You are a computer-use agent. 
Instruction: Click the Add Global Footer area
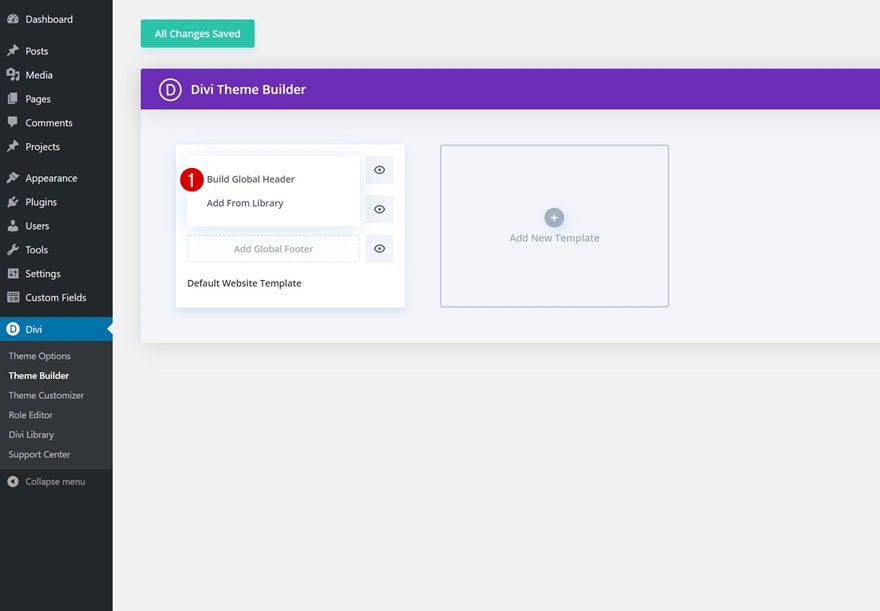pos(273,249)
